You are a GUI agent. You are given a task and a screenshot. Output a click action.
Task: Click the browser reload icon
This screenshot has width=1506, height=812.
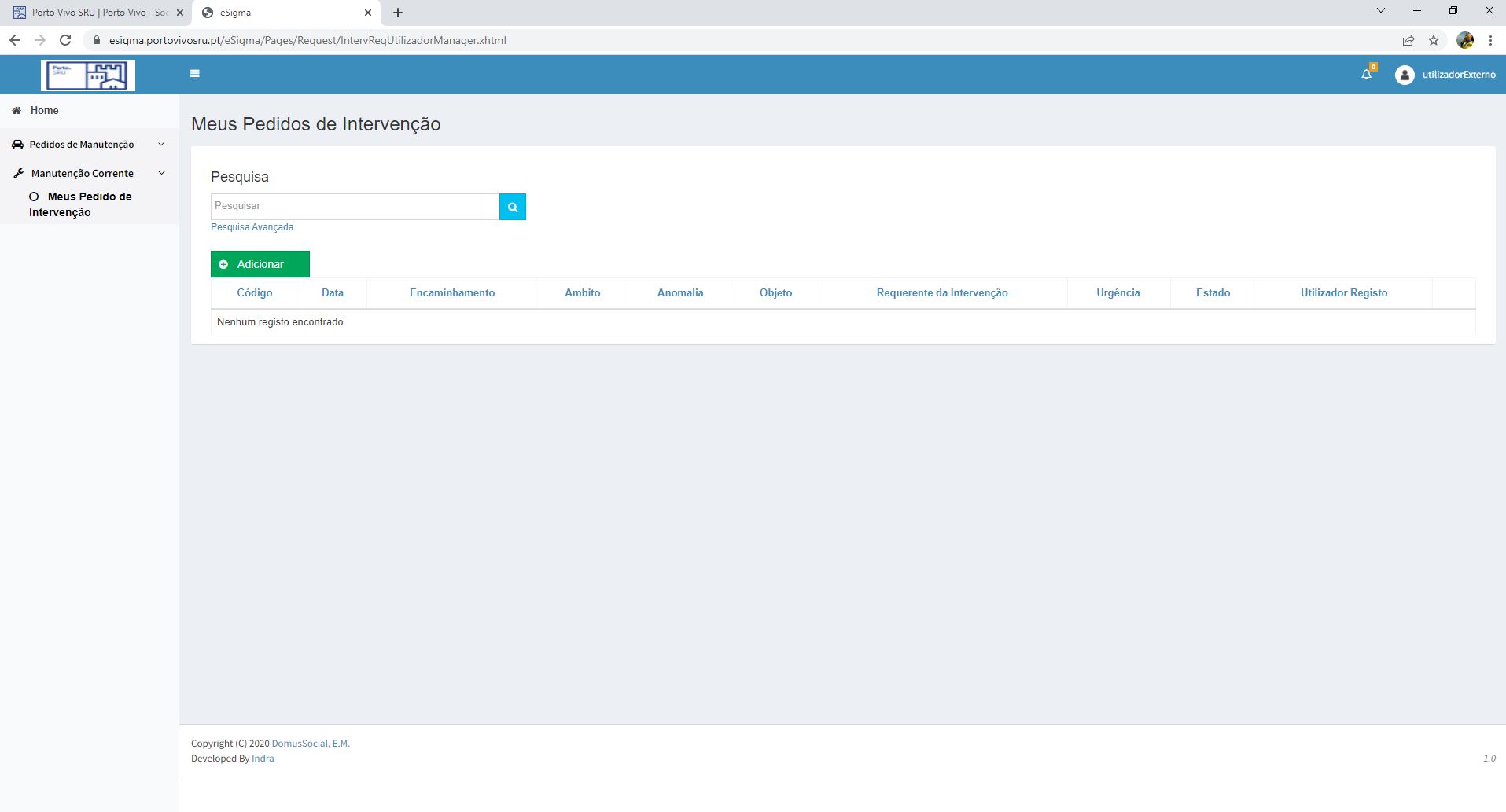65,40
